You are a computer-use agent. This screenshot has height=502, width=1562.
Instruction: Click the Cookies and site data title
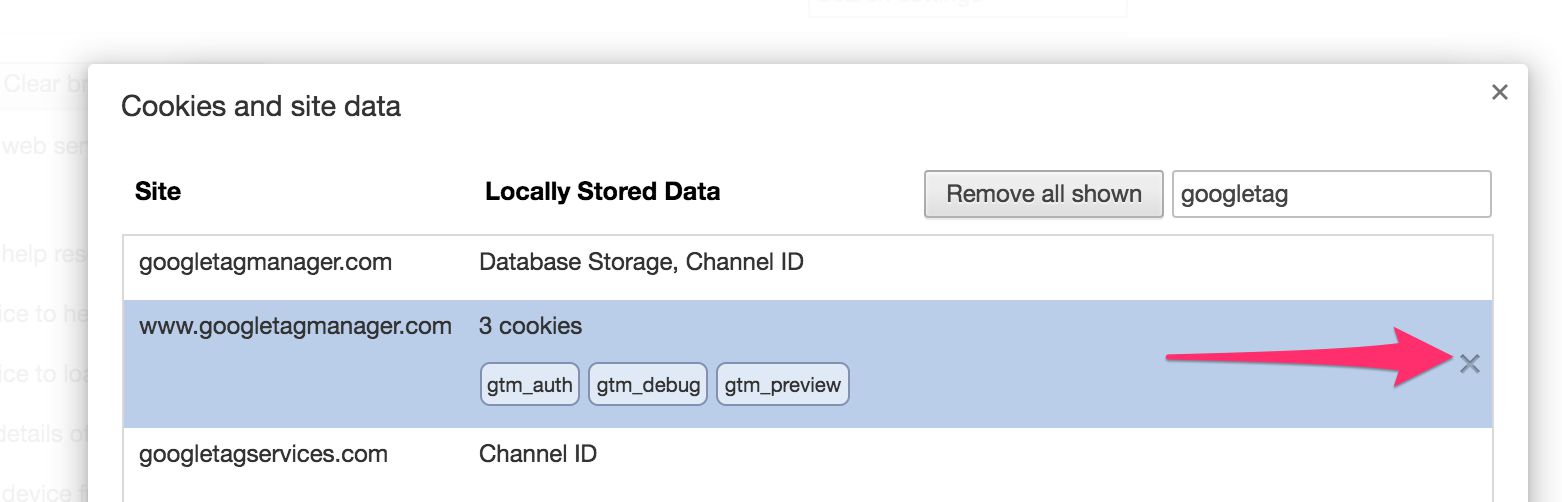point(261,106)
